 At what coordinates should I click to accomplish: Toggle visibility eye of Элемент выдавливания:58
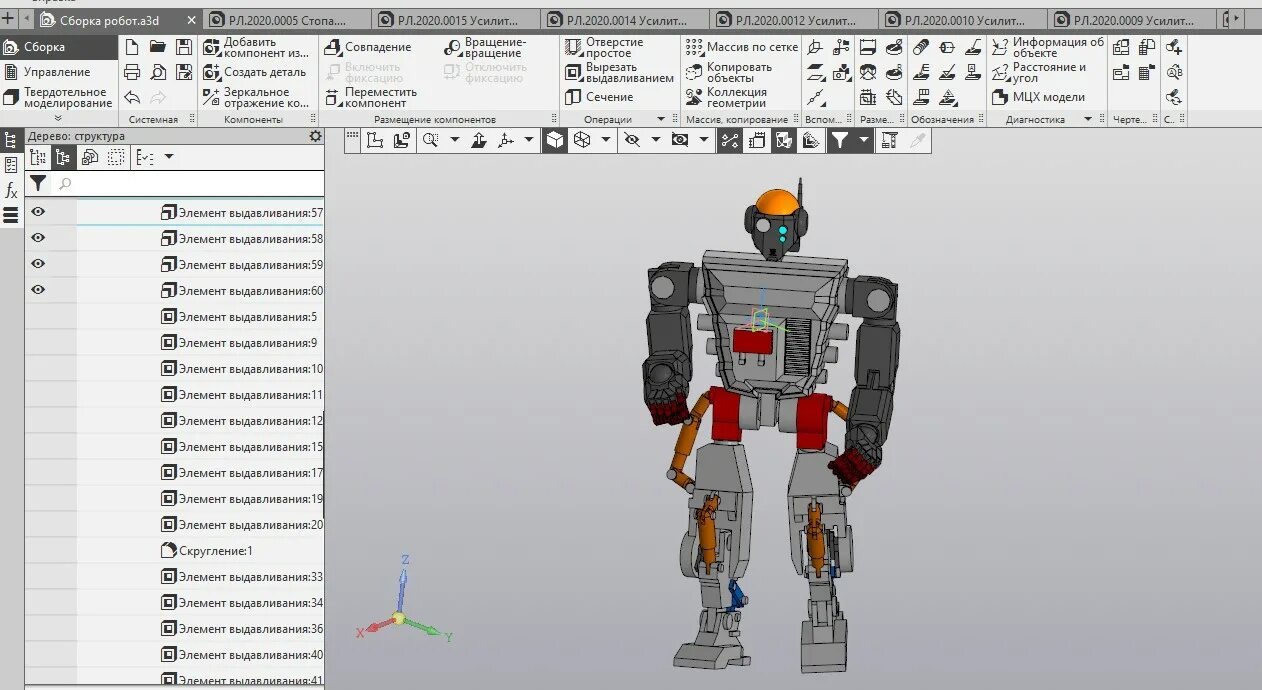pyautogui.click(x=38, y=238)
